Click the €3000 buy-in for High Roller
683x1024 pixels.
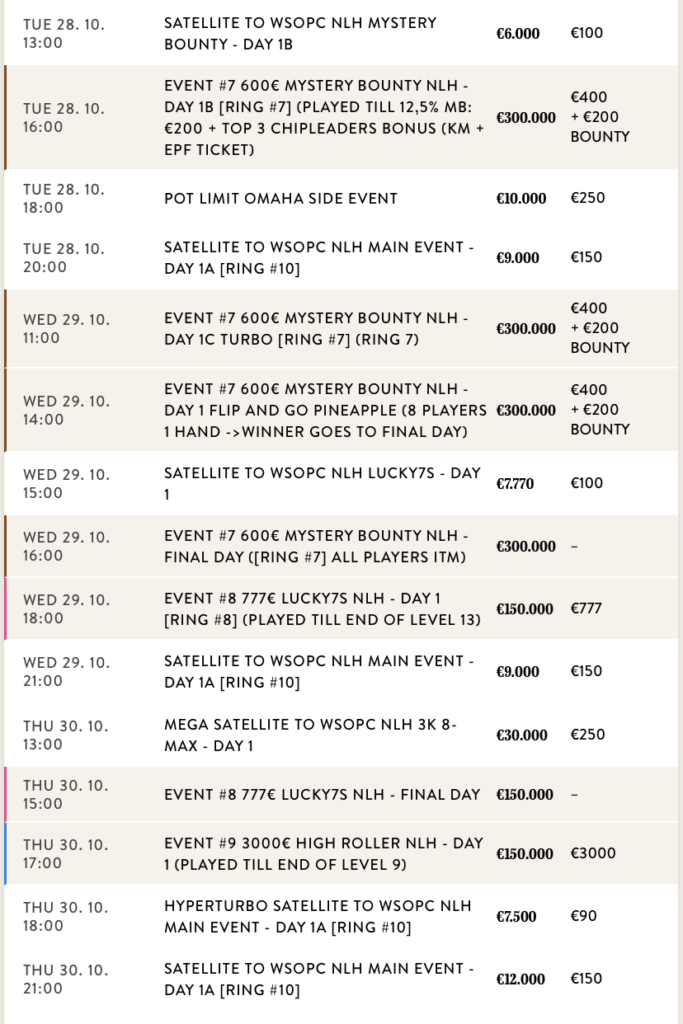coord(593,854)
